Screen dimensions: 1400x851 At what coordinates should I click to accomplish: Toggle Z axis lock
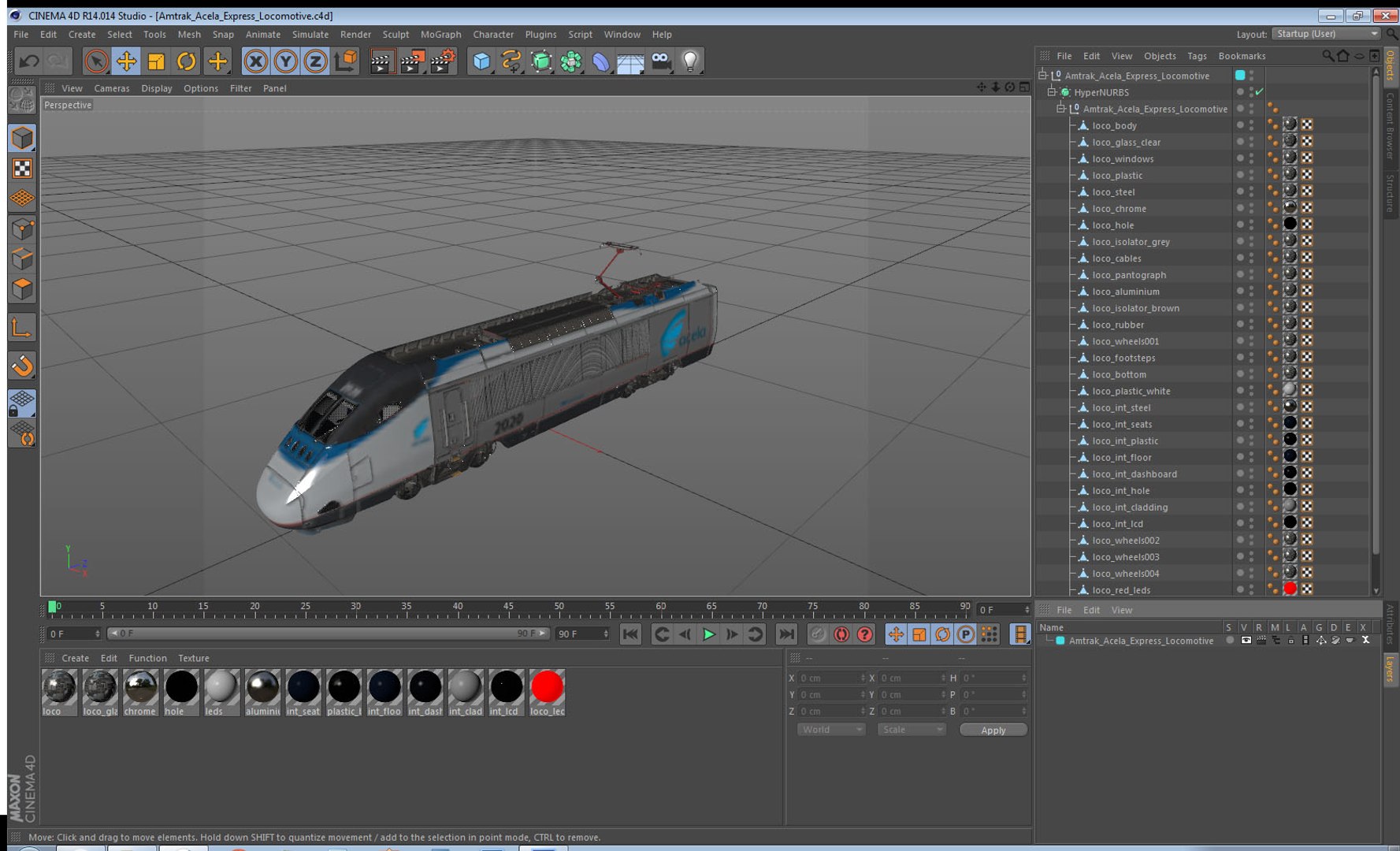tap(315, 61)
